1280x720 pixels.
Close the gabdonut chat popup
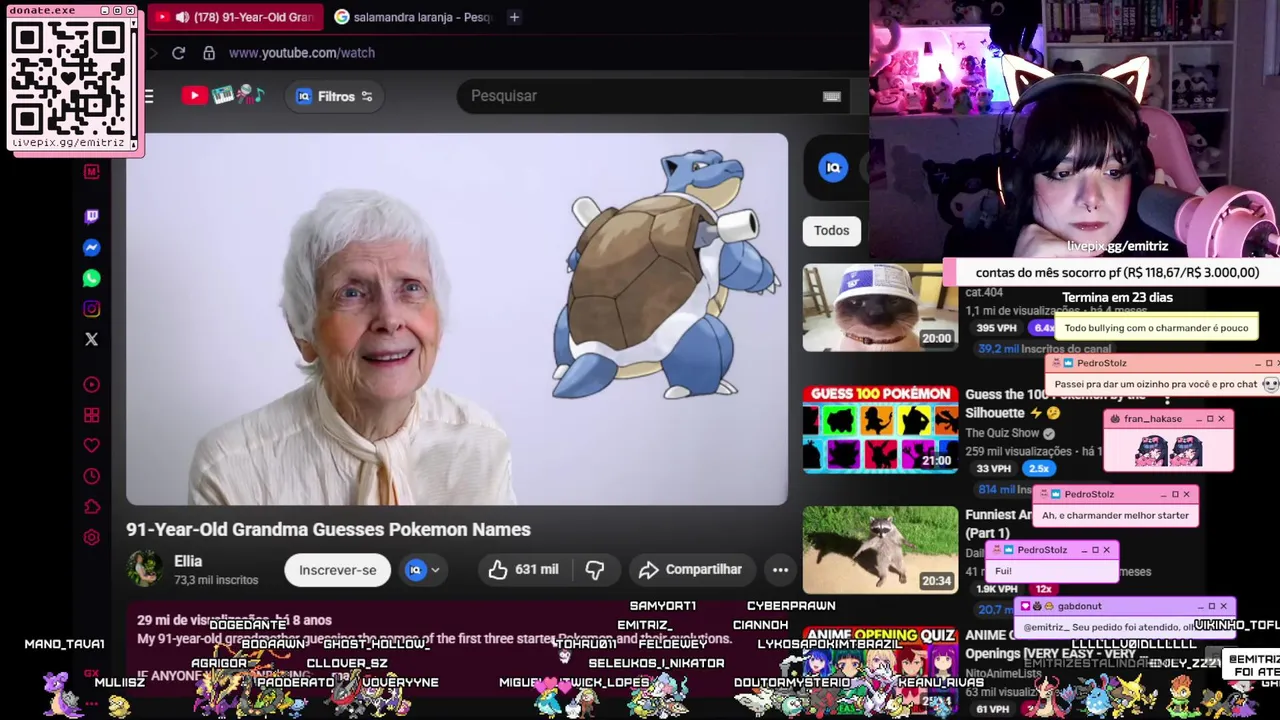pyautogui.click(x=1223, y=606)
